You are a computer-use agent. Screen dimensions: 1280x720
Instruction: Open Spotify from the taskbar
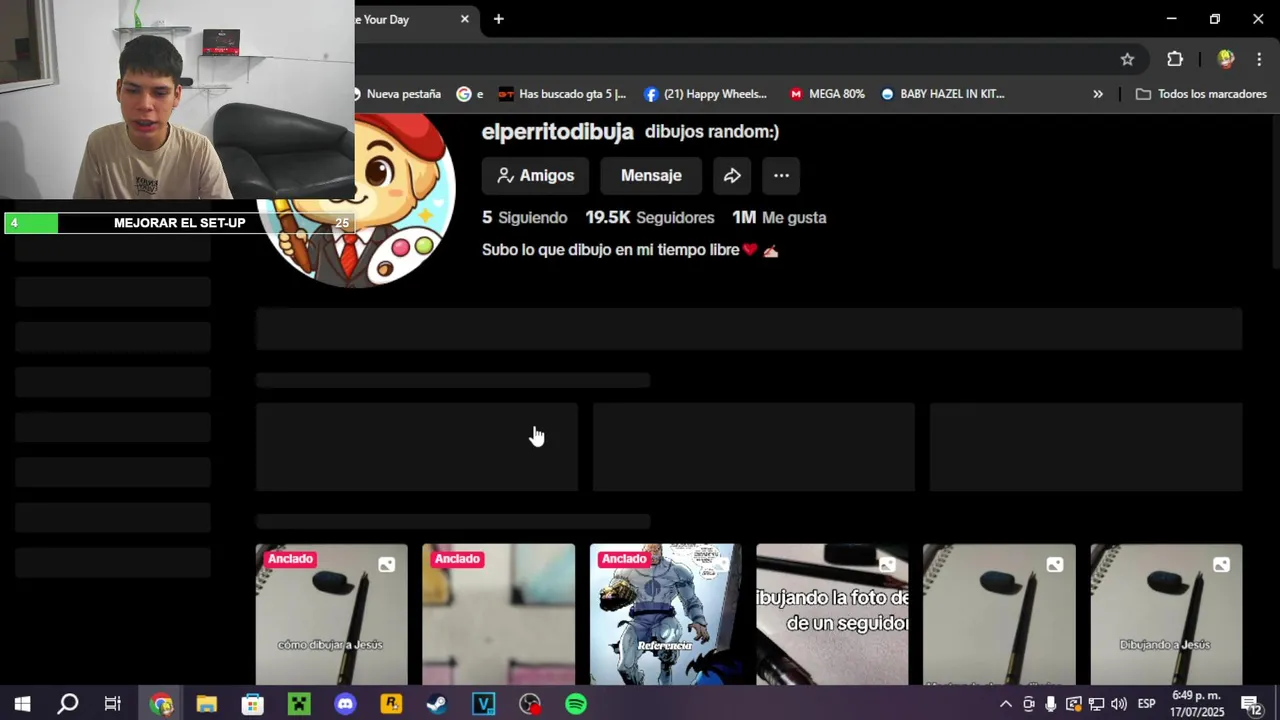(x=576, y=704)
